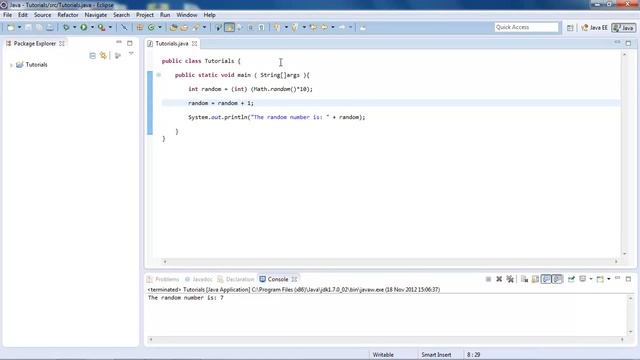Click the Open Task toolbar icon
This screenshot has height=360, width=640.
pos(184,27)
